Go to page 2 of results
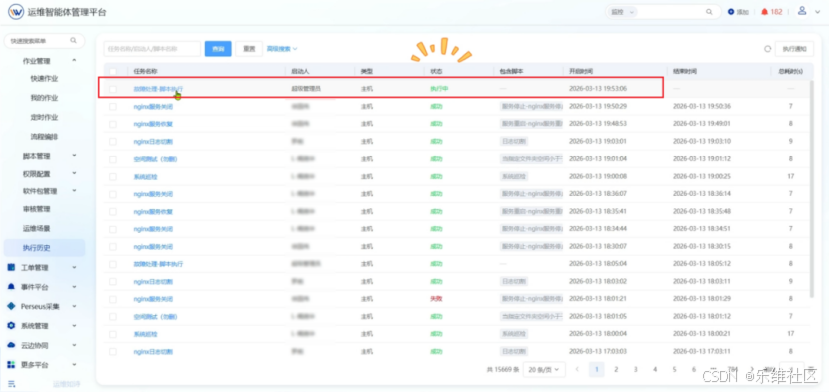This screenshot has width=830, height=392. pos(616,369)
